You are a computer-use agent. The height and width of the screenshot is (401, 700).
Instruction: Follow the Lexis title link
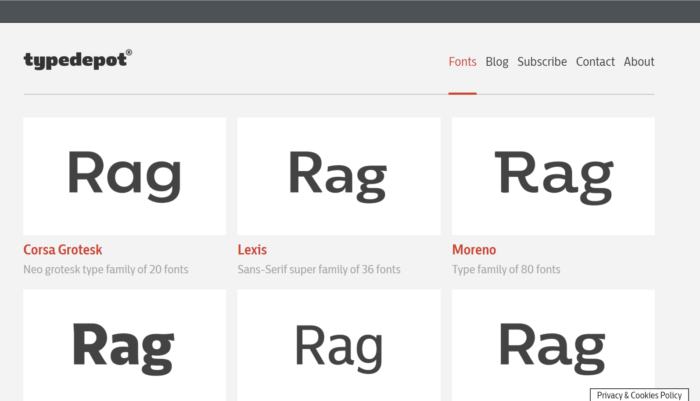[252, 250]
